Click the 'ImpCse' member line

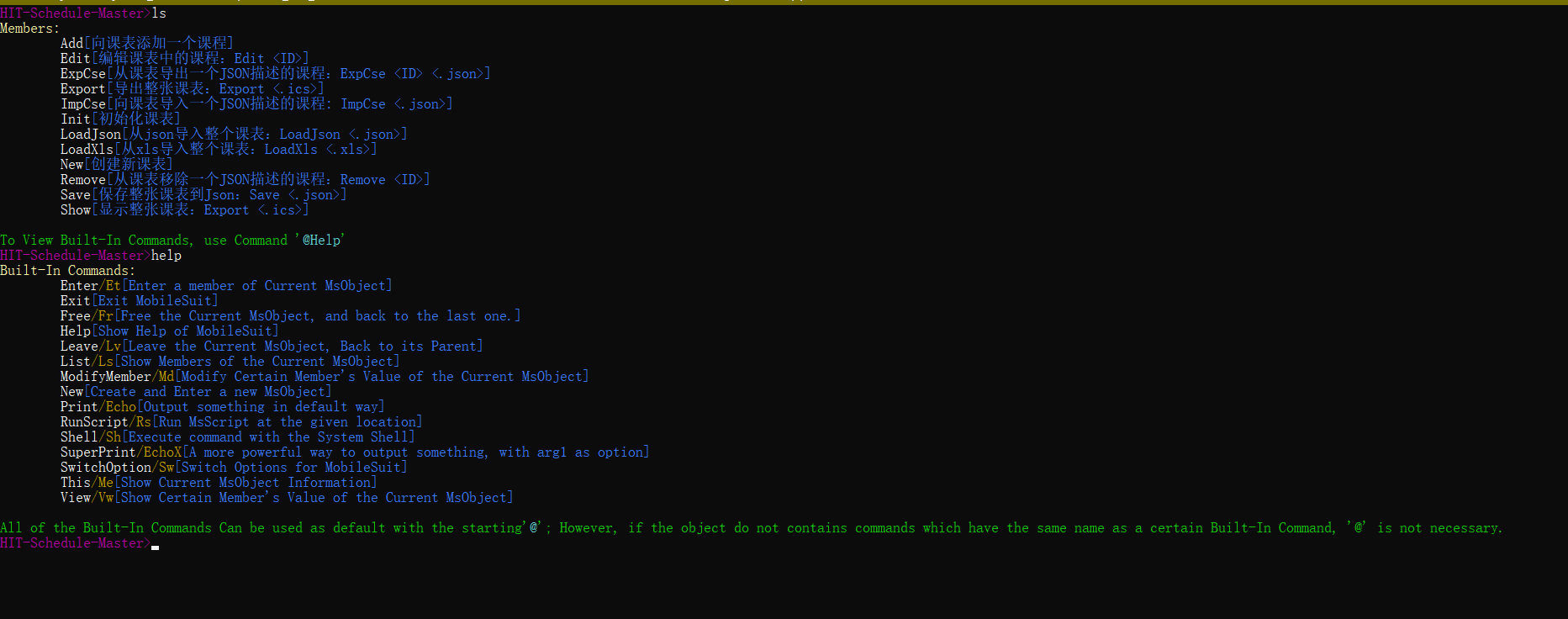(256, 103)
